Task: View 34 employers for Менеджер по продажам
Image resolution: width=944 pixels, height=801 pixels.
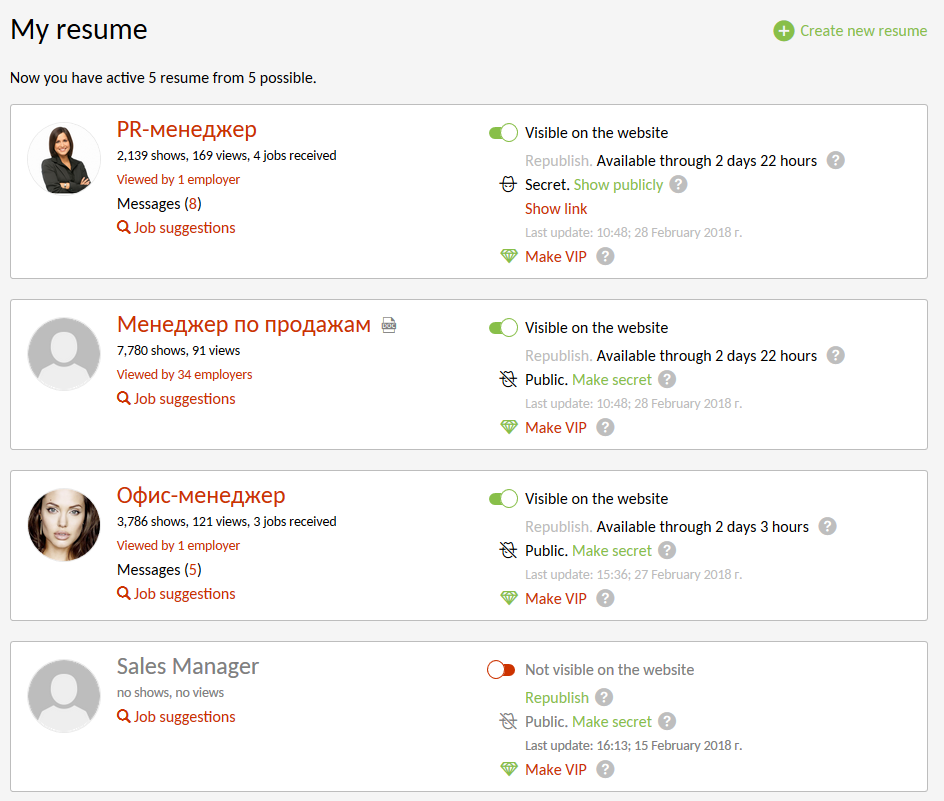Action: point(184,374)
